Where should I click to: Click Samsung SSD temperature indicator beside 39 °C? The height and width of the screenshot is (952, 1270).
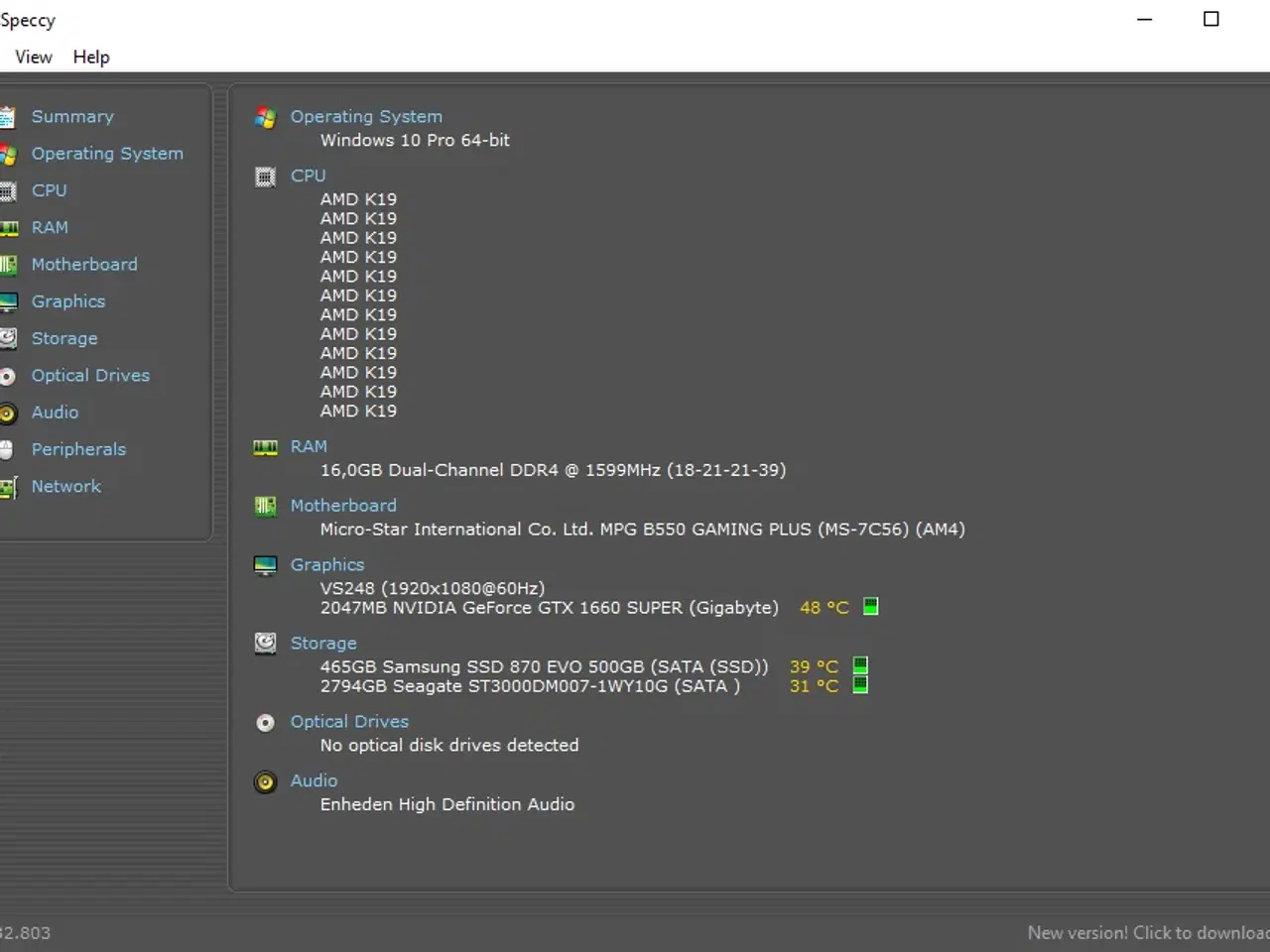(x=861, y=665)
